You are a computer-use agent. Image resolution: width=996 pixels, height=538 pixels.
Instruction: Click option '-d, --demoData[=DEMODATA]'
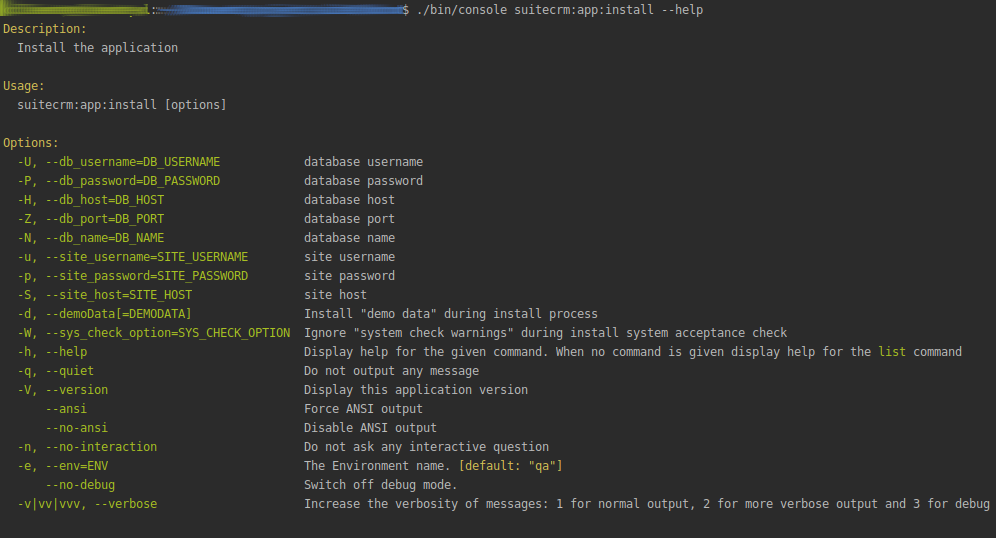[104, 314]
